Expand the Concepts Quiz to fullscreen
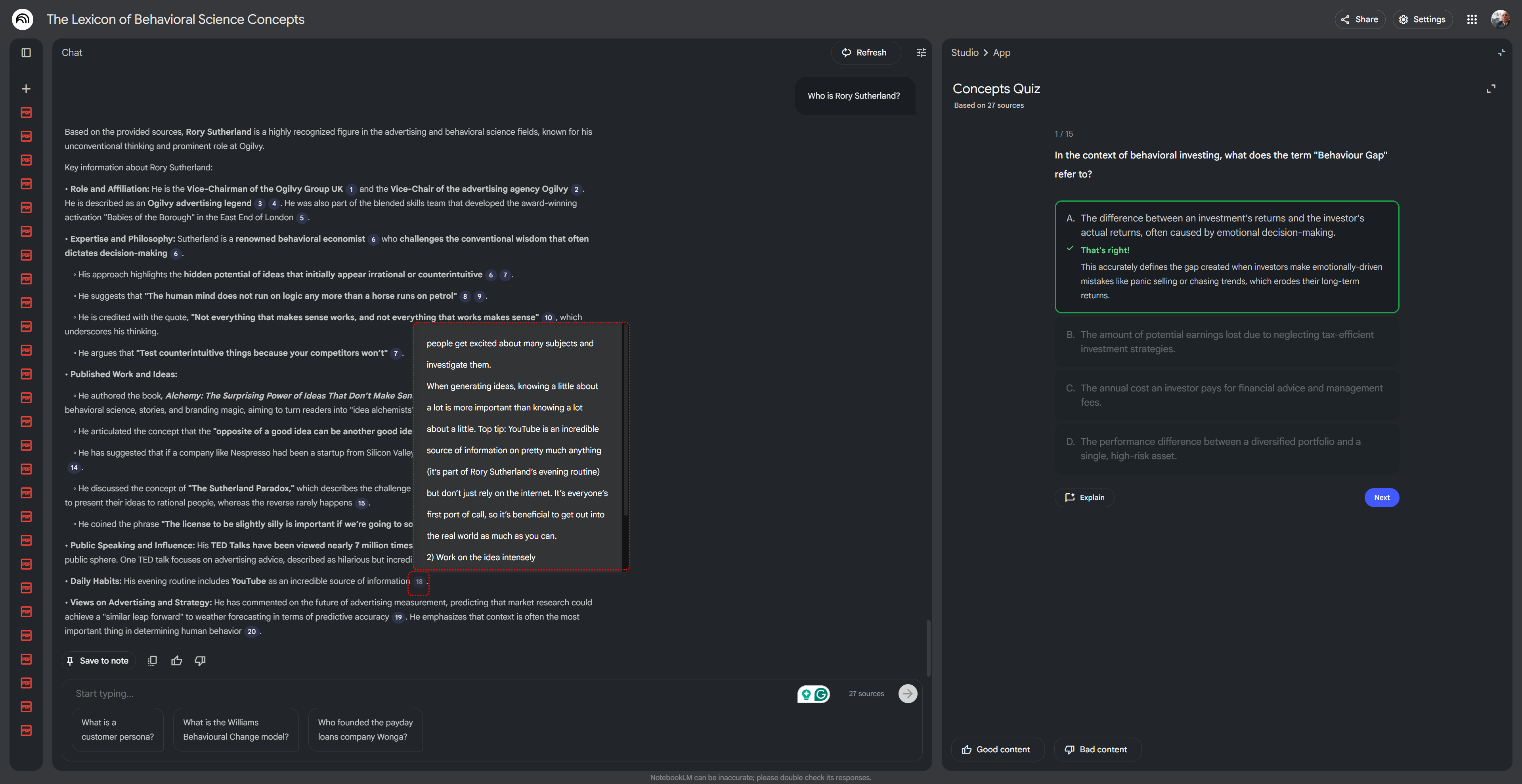 1491,89
